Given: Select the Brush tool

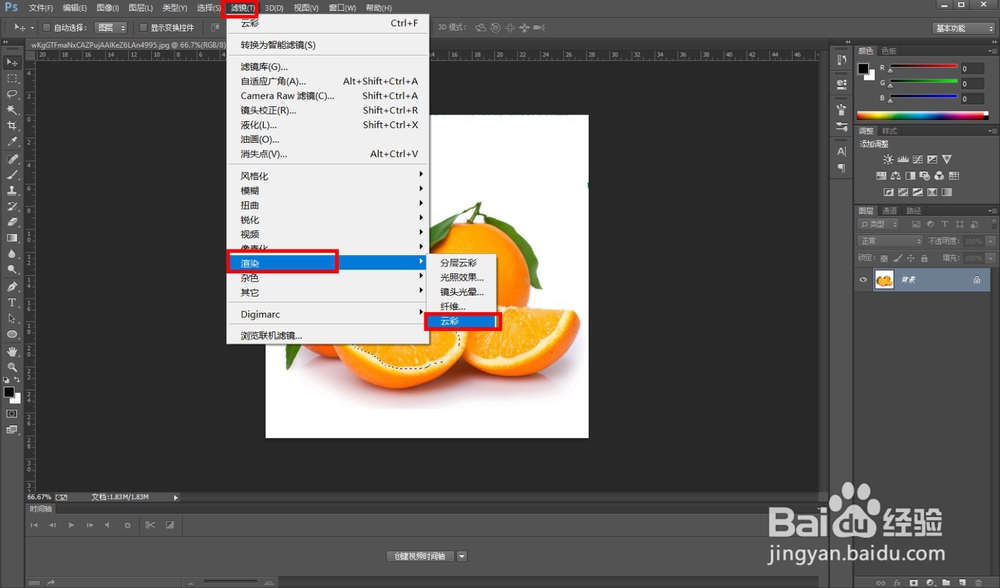Looking at the screenshot, I should [x=12, y=175].
